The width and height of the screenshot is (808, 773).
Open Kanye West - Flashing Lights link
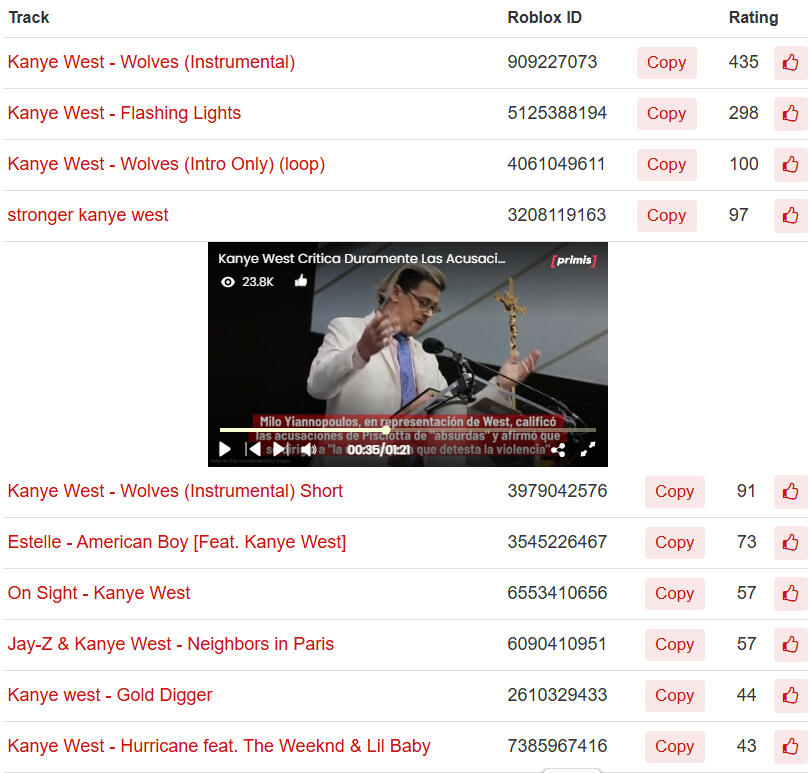[124, 113]
